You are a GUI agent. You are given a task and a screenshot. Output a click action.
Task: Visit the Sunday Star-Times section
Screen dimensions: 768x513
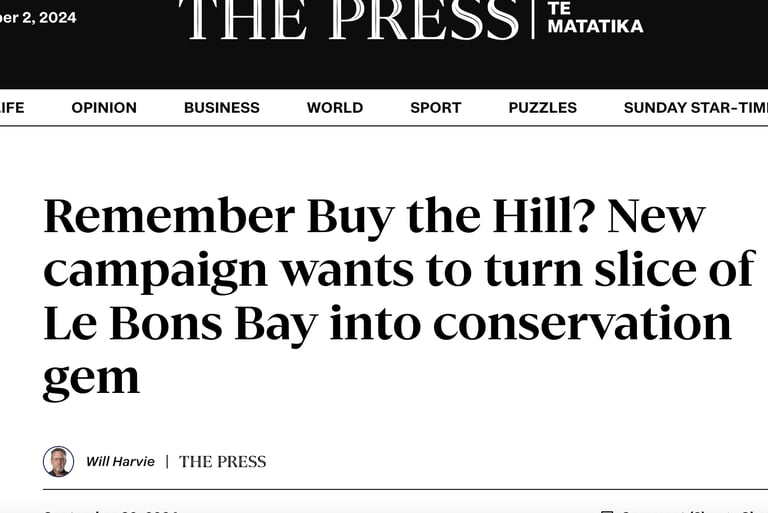pyautogui.click(x=695, y=108)
